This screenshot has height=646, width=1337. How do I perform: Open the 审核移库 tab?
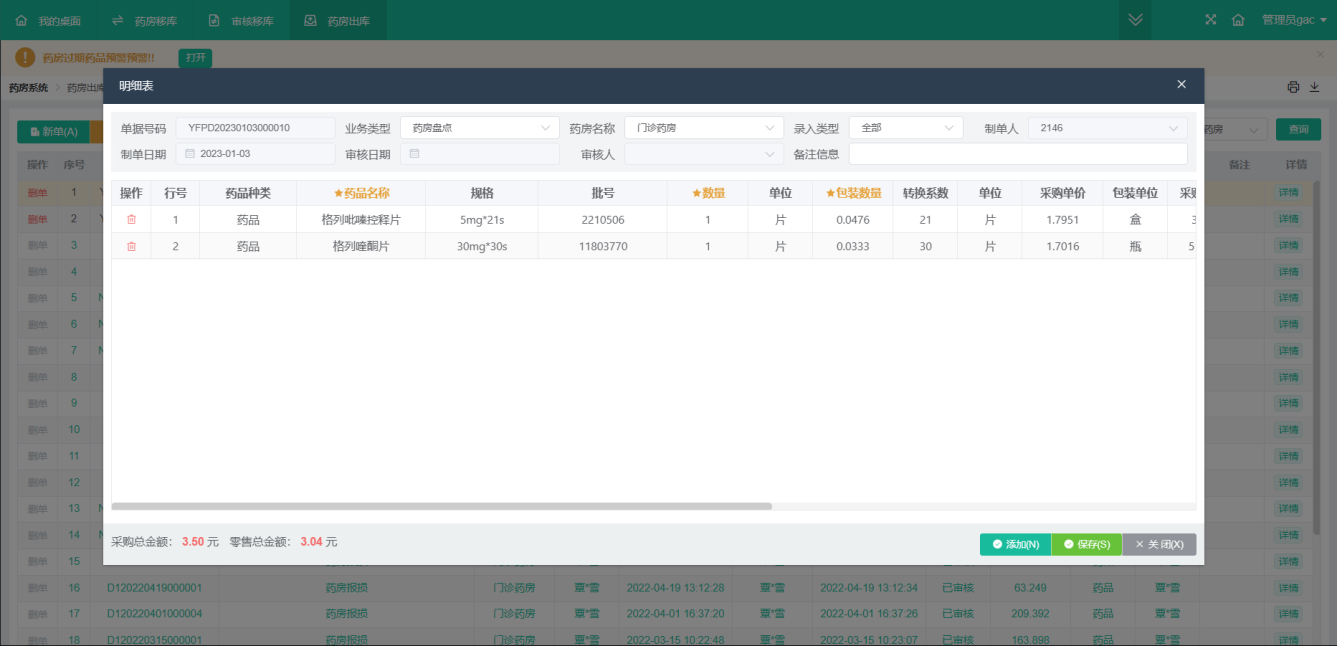pyautogui.click(x=241, y=20)
